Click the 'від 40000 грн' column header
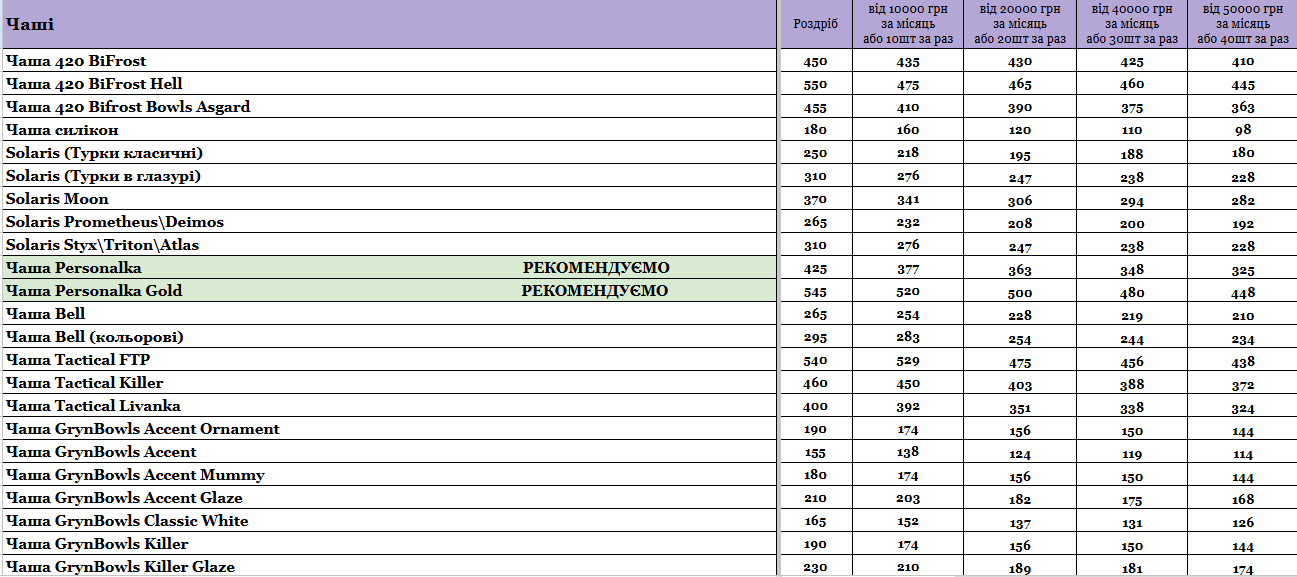The image size is (1297, 577). pyautogui.click(x=1132, y=24)
